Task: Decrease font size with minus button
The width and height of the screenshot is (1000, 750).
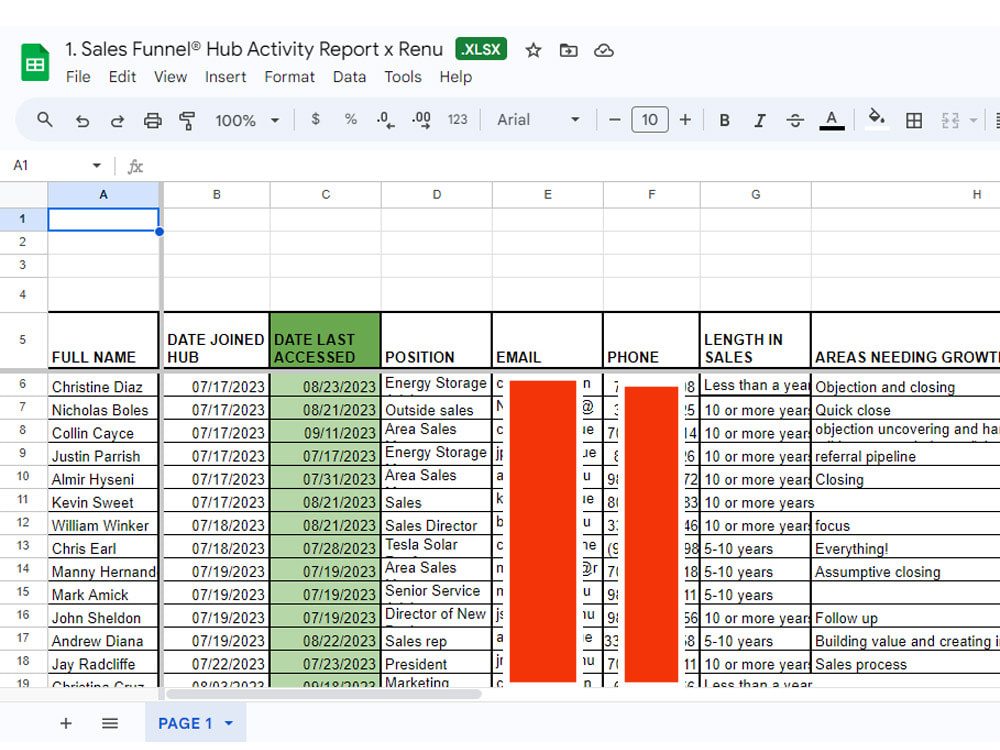Action: coord(614,119)
